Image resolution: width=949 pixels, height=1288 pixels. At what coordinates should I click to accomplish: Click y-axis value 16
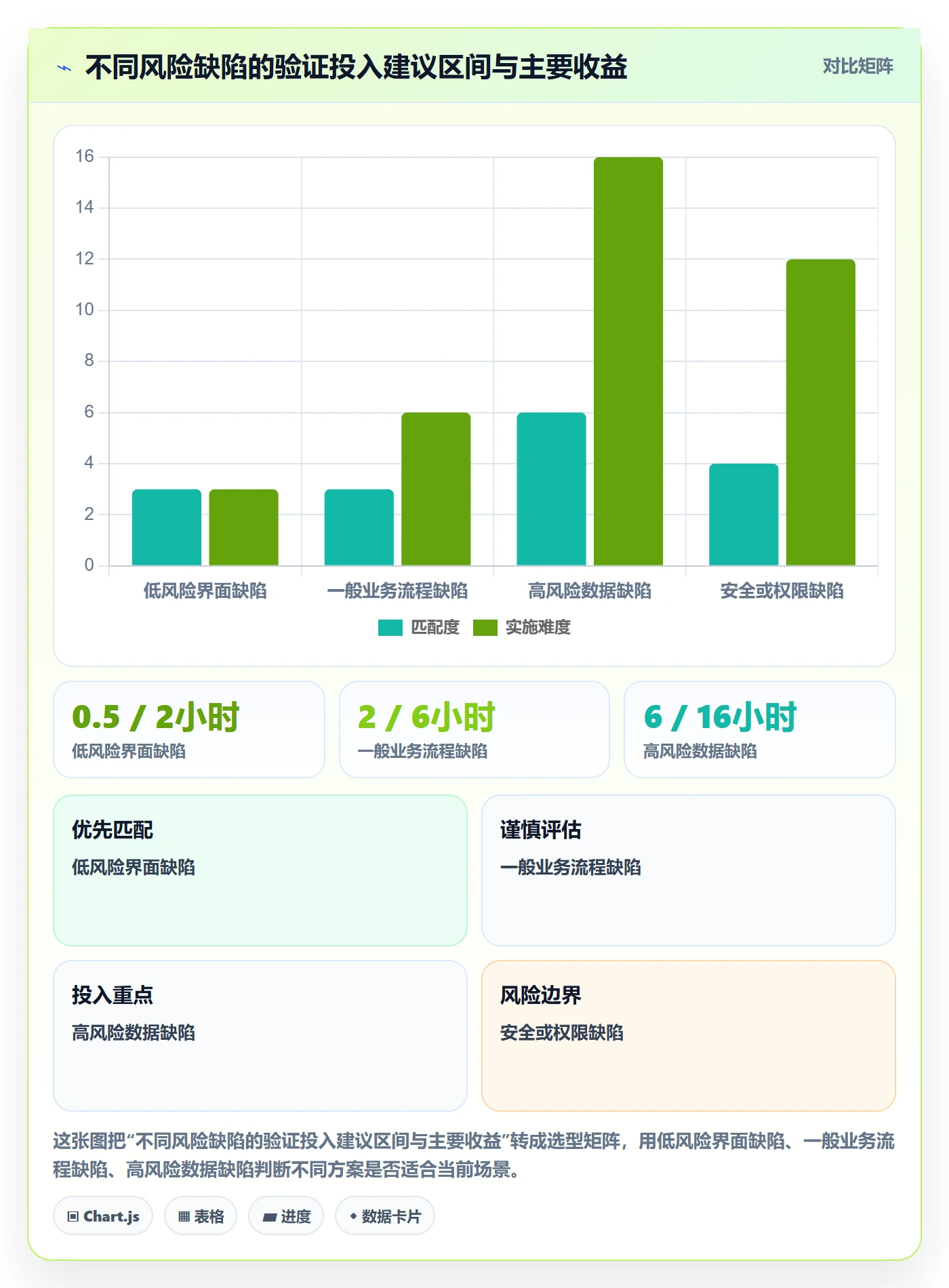(x=85, y=157)
